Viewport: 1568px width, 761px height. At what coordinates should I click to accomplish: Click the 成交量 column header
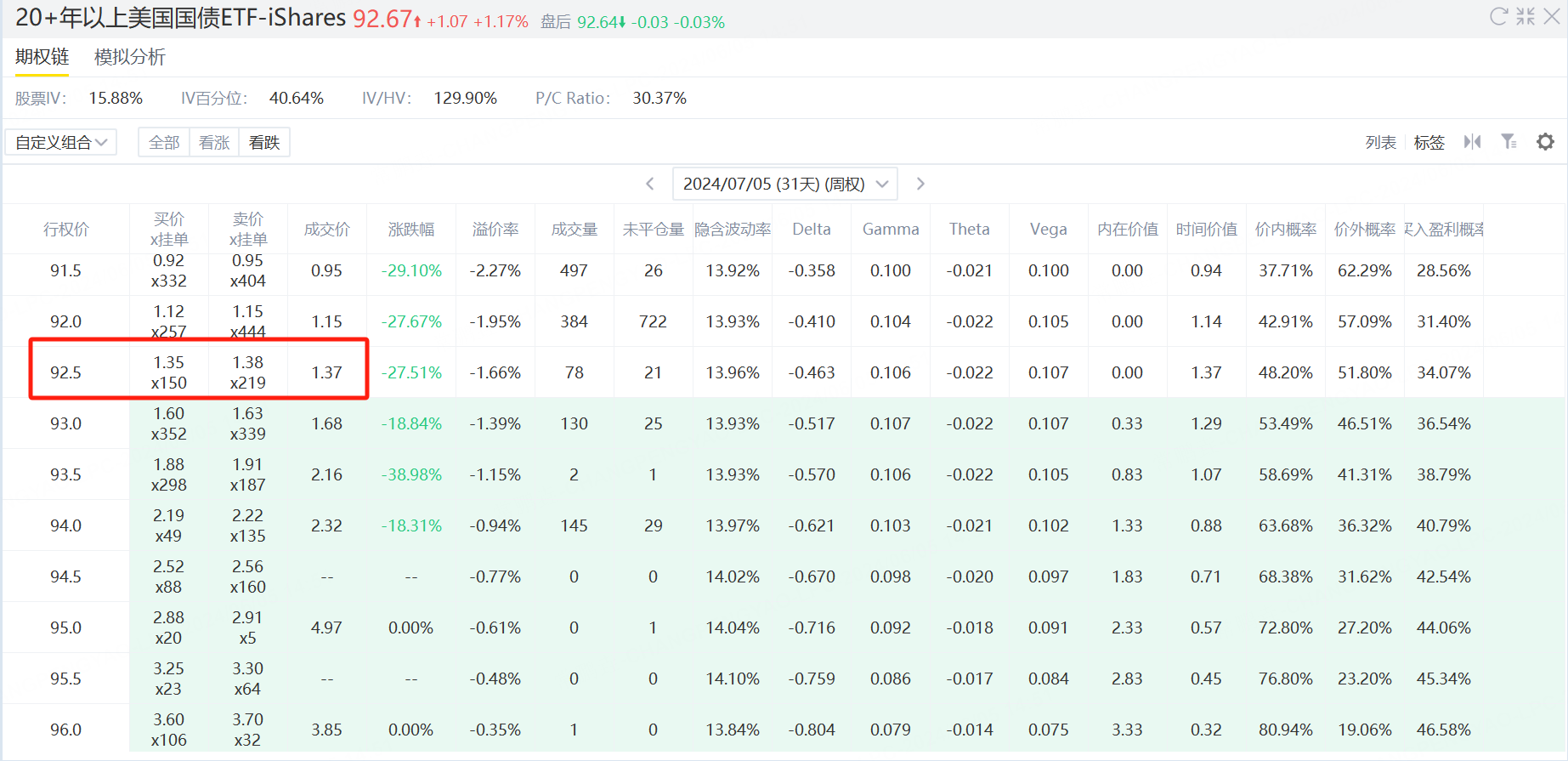[575, 229]
